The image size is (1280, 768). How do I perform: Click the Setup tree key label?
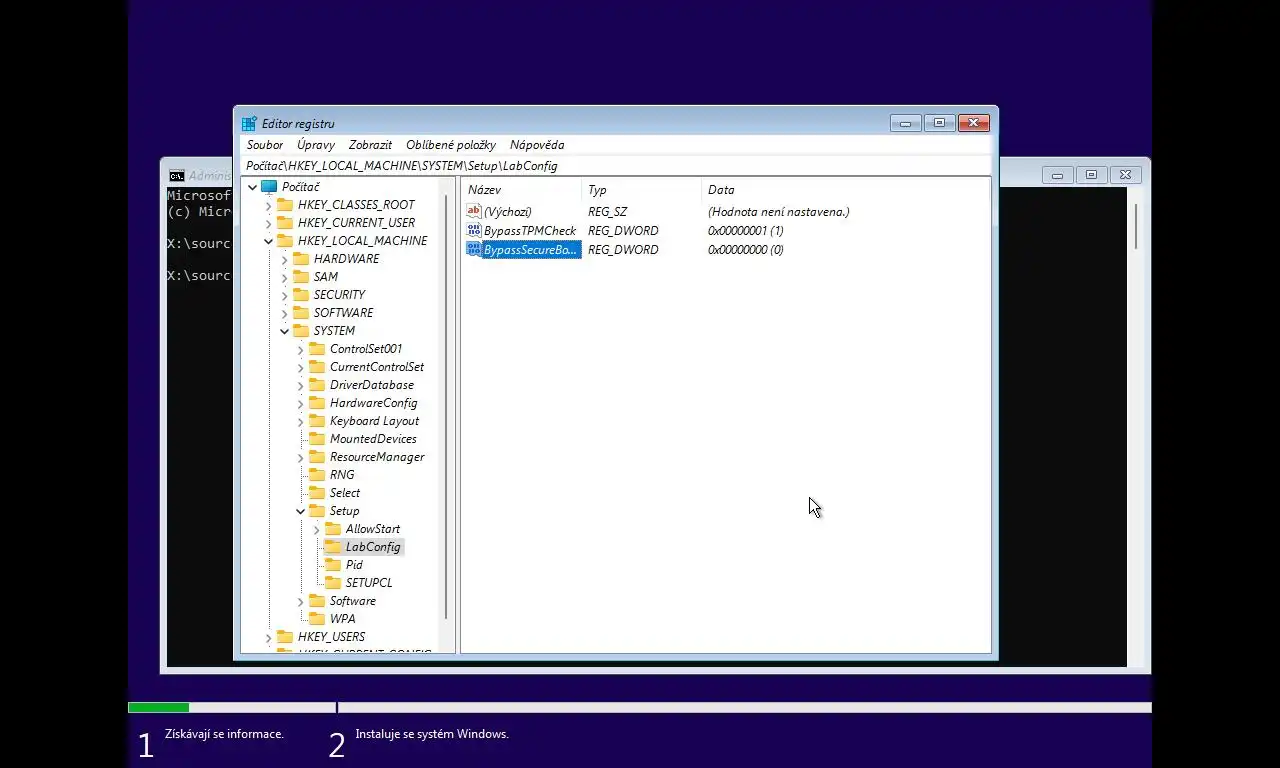pyautogui.click(x=344, y=511)
